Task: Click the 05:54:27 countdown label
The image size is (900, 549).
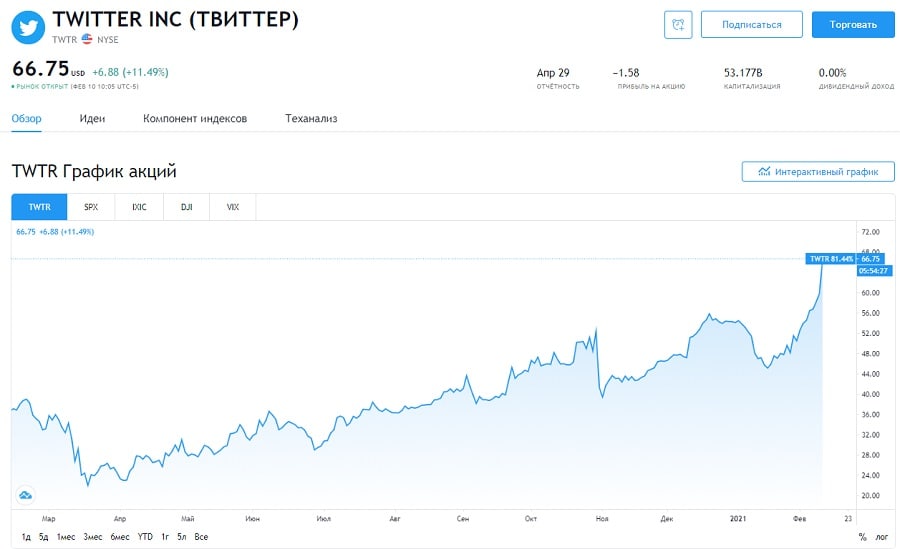Action: point(874,270)
